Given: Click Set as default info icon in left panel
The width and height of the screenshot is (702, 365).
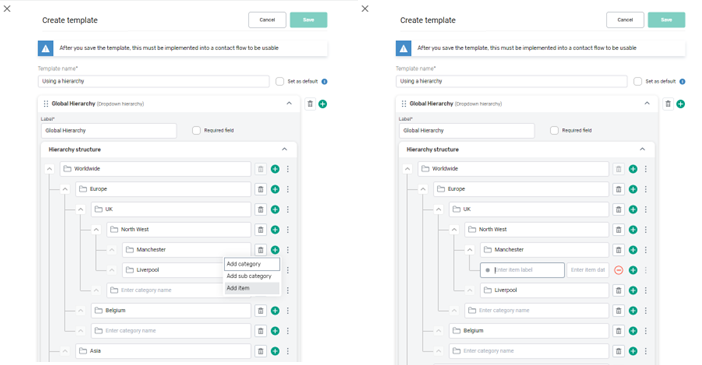Looking at the screenshot, I should pyautogui.click(x=325, y=82).
